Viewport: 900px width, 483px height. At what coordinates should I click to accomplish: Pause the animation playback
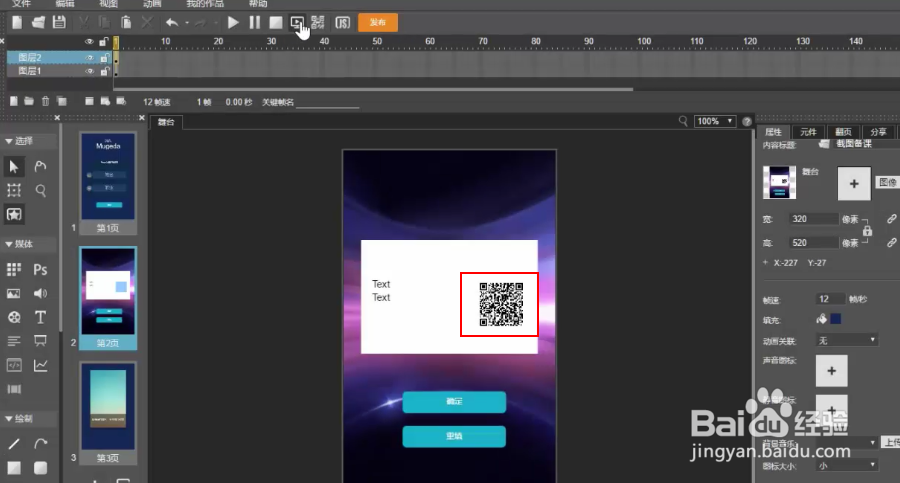(x=254, y=22)
